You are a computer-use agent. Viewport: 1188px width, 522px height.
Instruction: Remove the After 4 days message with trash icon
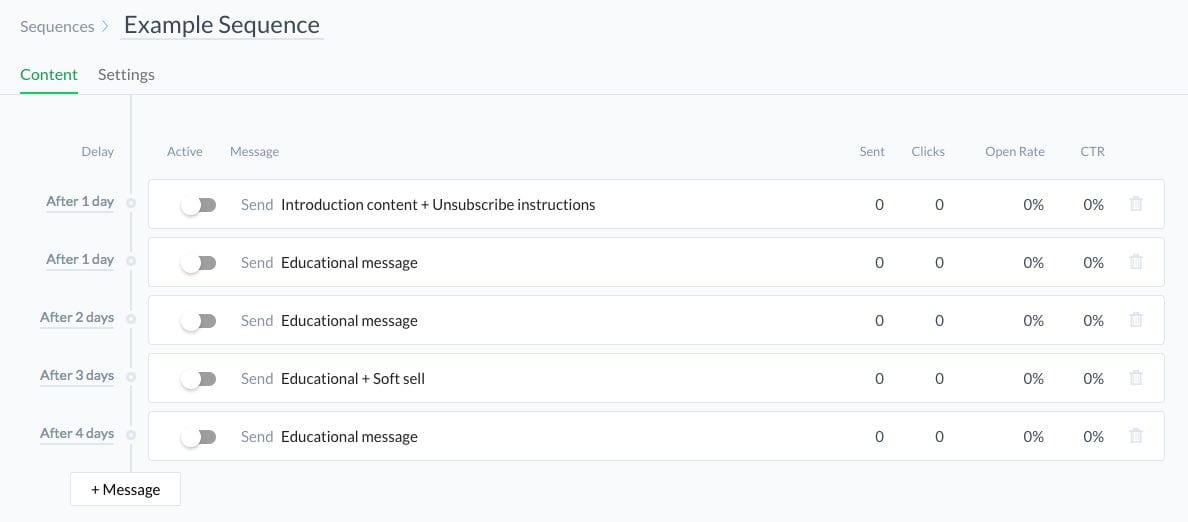[x=1136, y=436]
